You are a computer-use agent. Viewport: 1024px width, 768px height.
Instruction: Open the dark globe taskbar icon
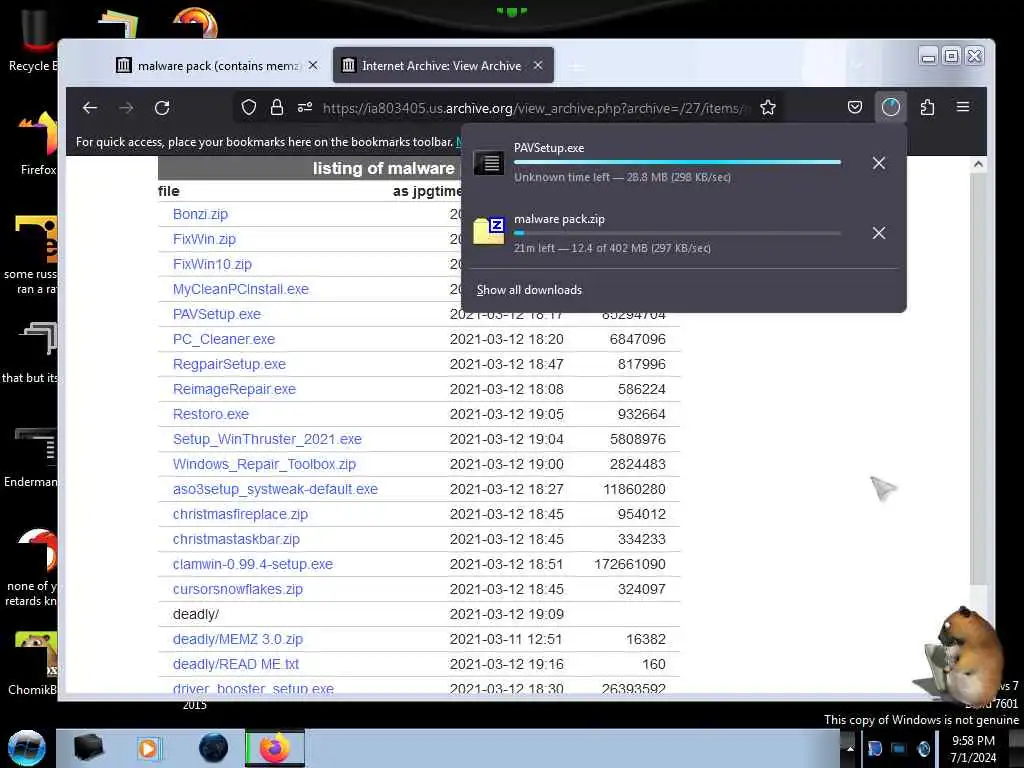(214, 748)
